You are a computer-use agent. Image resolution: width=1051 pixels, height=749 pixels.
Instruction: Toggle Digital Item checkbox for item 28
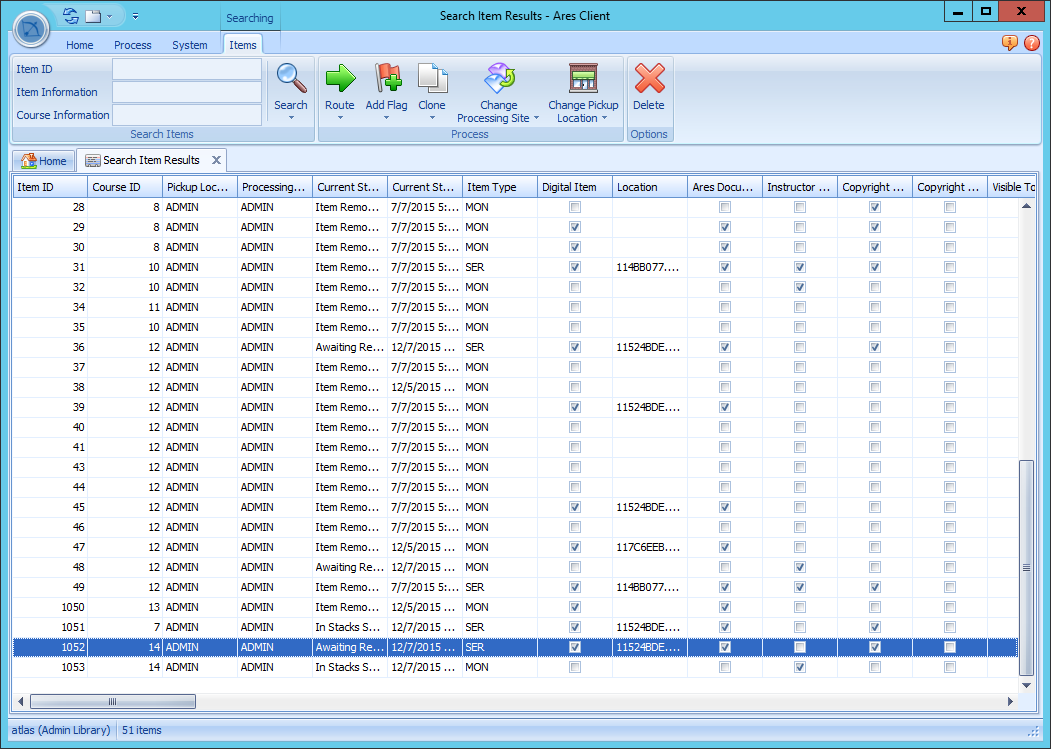click(575, 207)
